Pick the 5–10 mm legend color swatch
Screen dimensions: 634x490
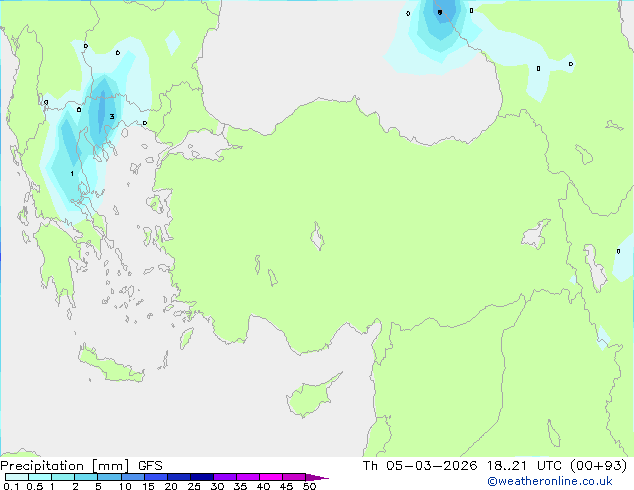click(x=109, y=477)
